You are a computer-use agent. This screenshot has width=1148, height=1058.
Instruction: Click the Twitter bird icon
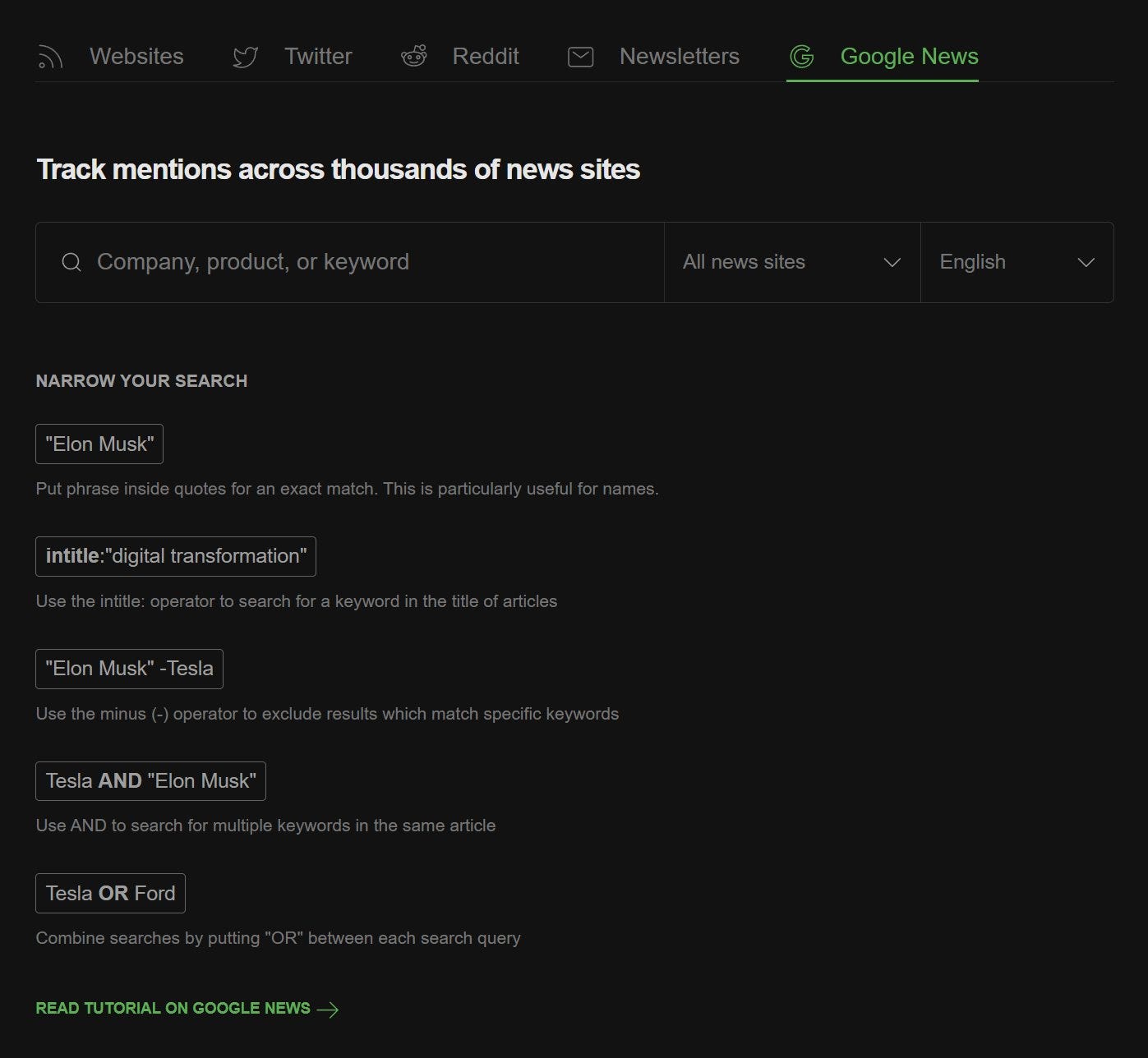(x=245, y=57)
